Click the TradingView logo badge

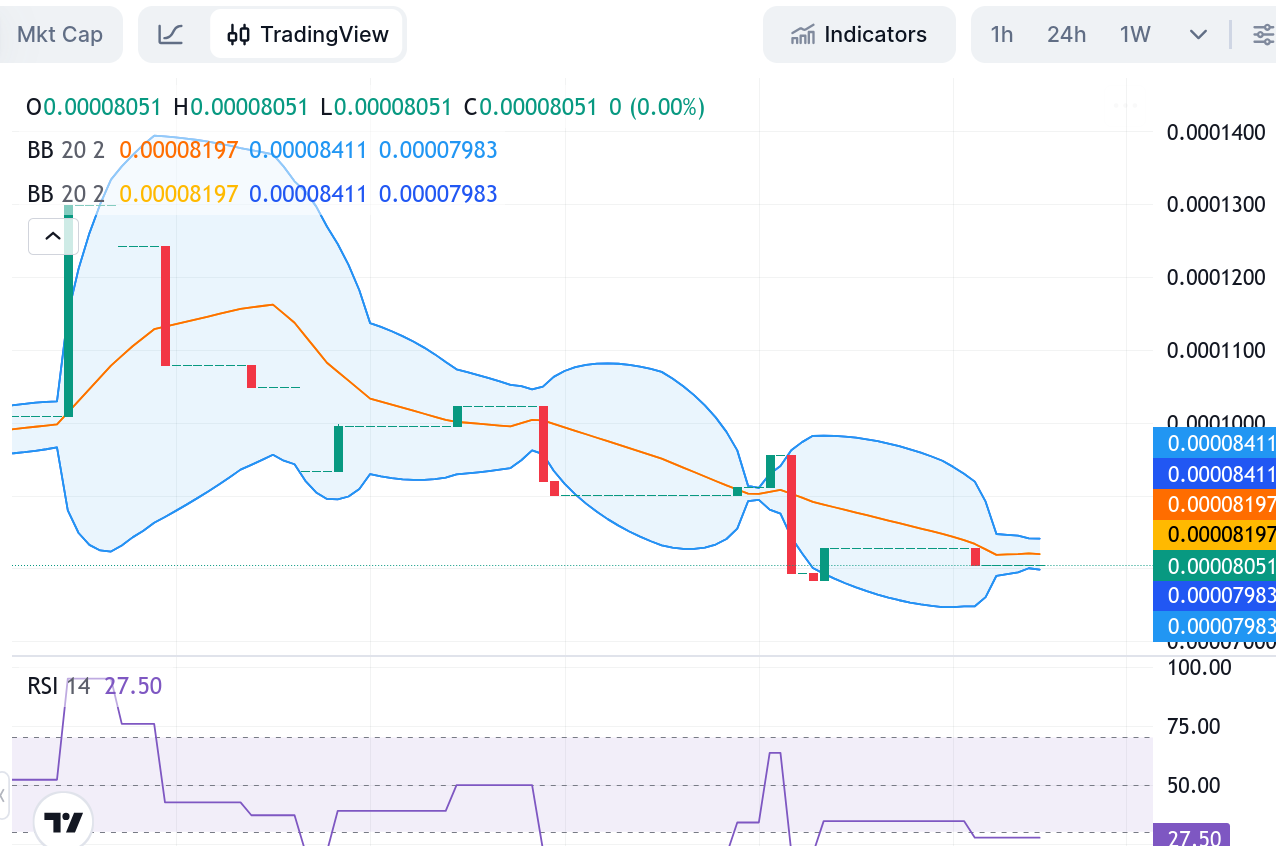click(x=63, y=822)
